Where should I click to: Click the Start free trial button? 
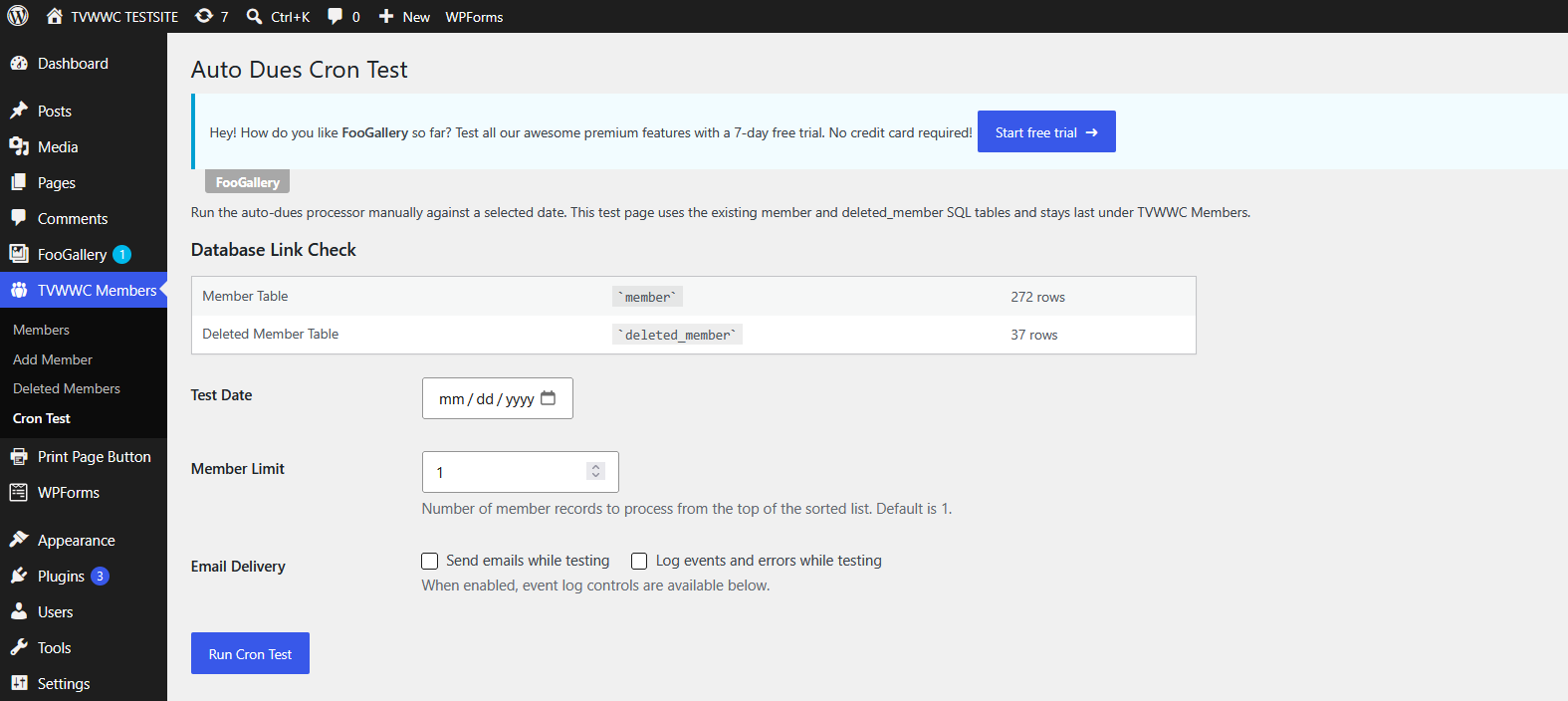coord(1046,131)
